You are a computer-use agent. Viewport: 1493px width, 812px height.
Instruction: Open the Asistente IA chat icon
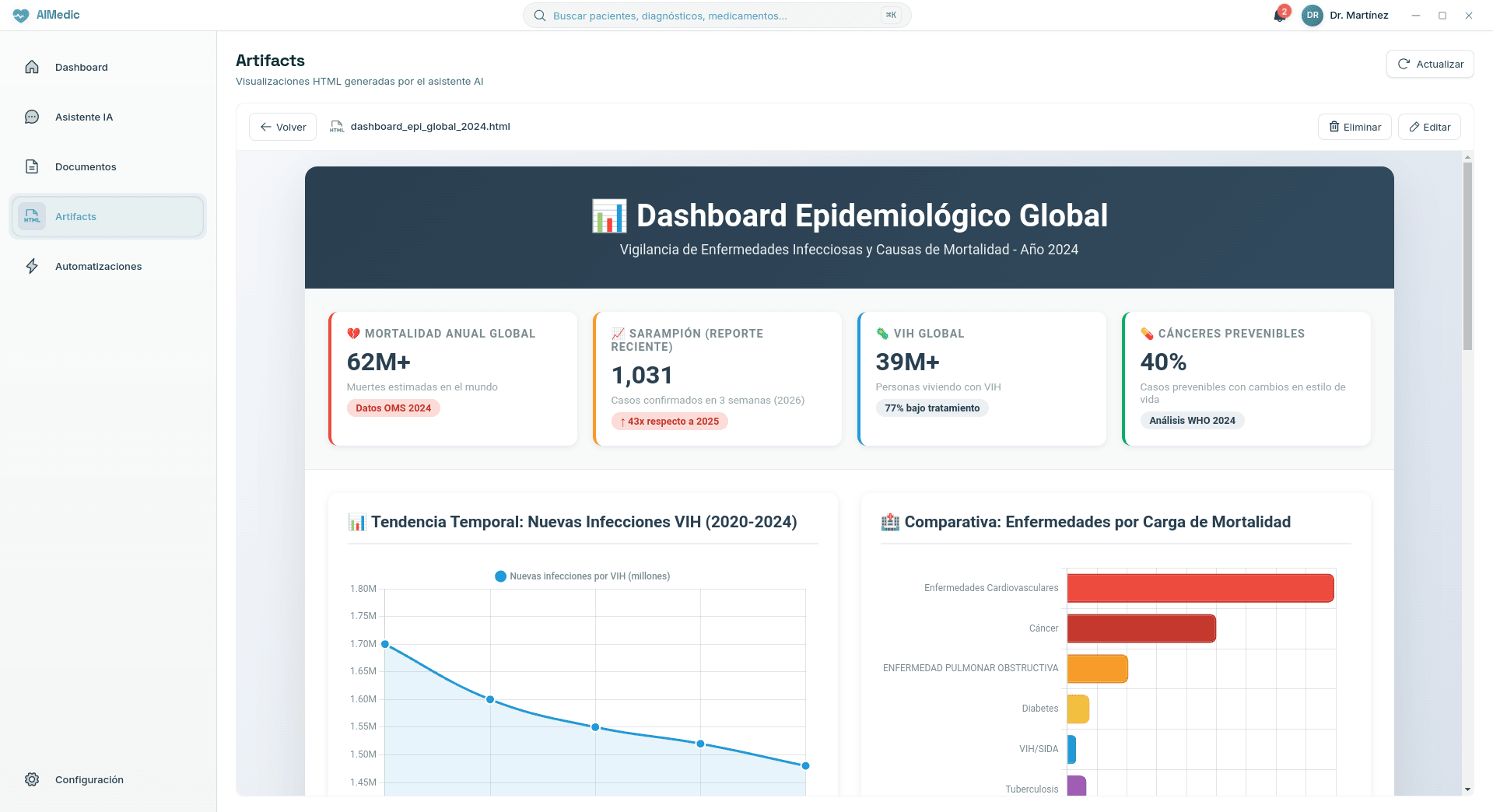31,117
